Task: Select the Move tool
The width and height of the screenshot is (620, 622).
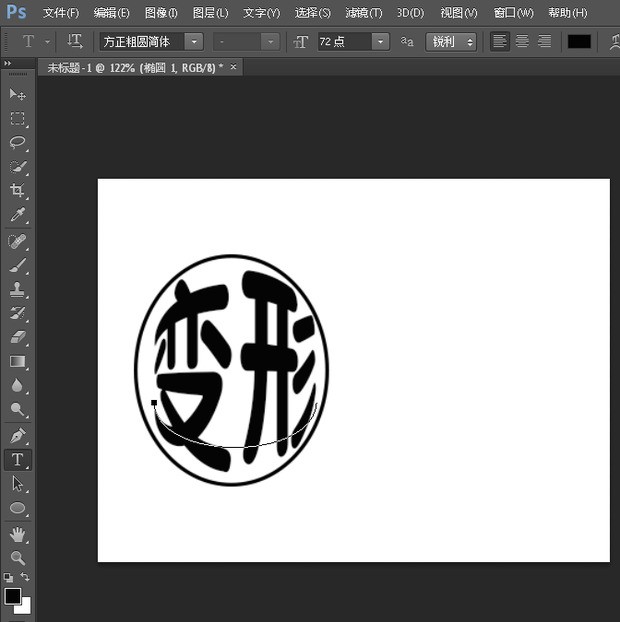Action: point(17,94)
